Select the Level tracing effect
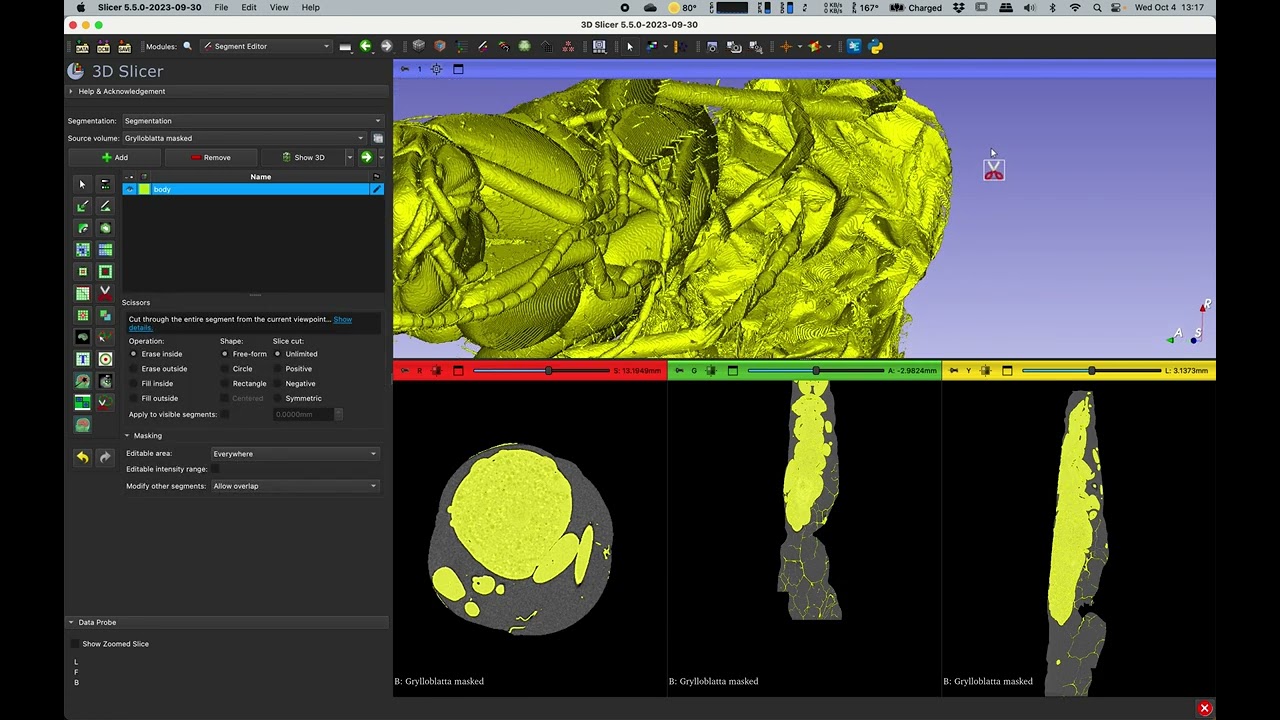This screenshot has width=1280, height=720. (x=105, y=228)
